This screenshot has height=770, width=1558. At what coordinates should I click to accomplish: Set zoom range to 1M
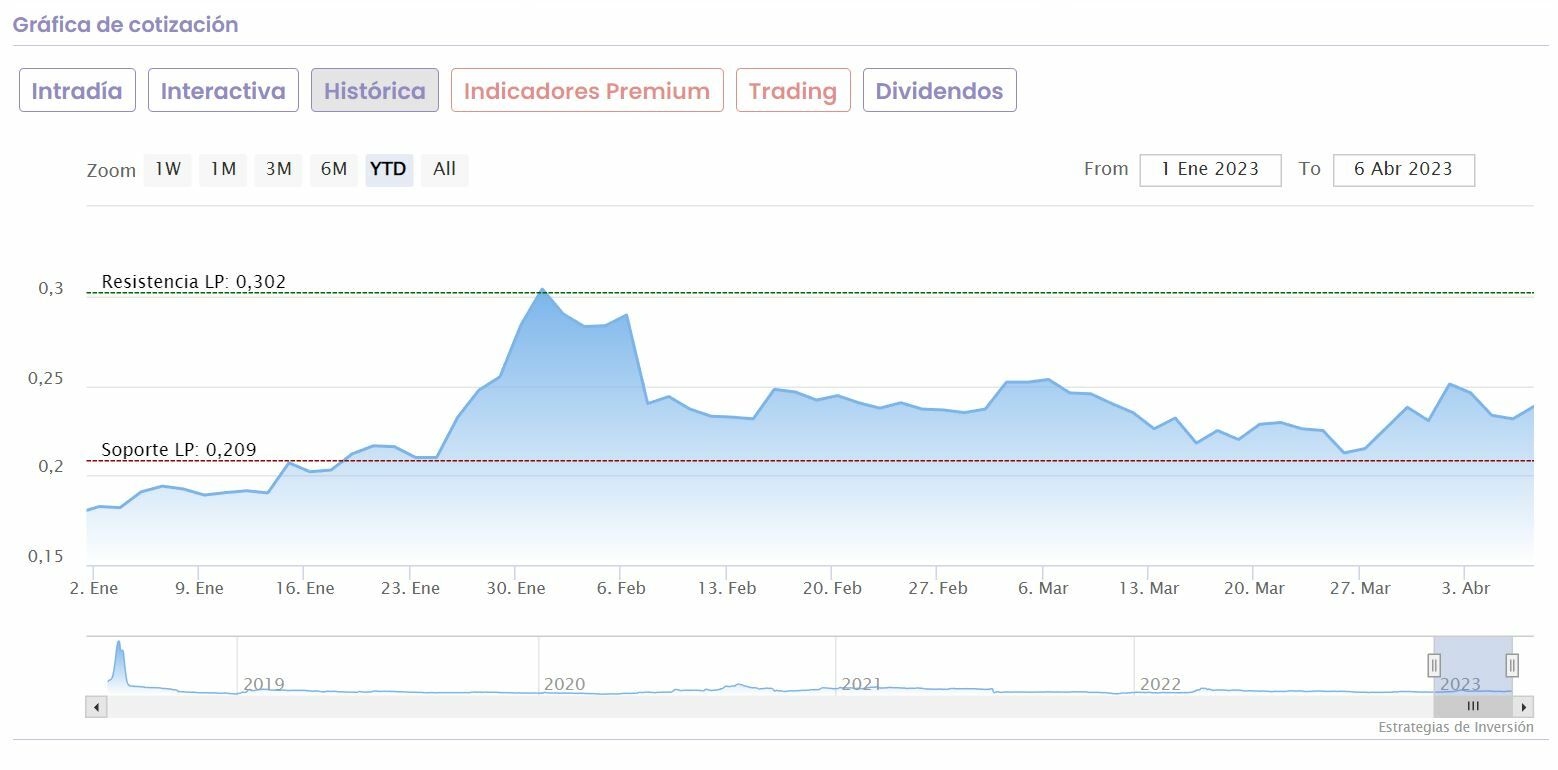(223, 169)
